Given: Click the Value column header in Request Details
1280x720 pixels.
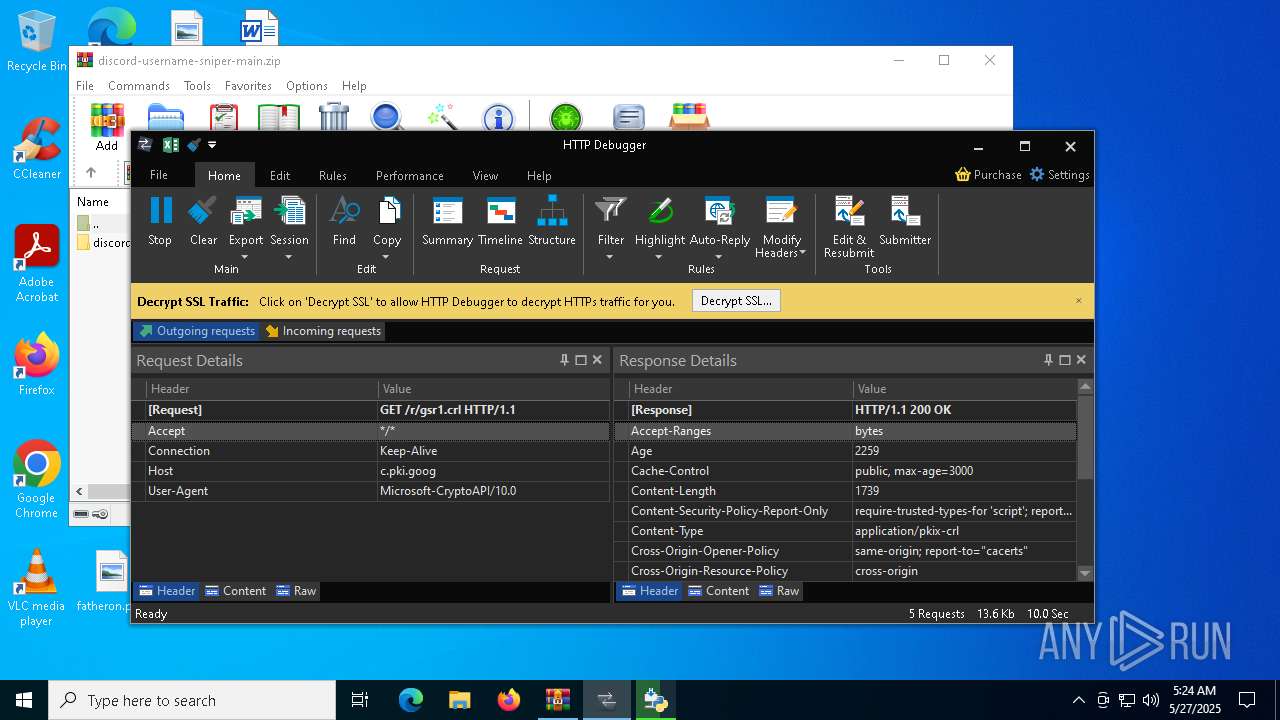Looking at the screenshot, I should click(x=494, y=389).
